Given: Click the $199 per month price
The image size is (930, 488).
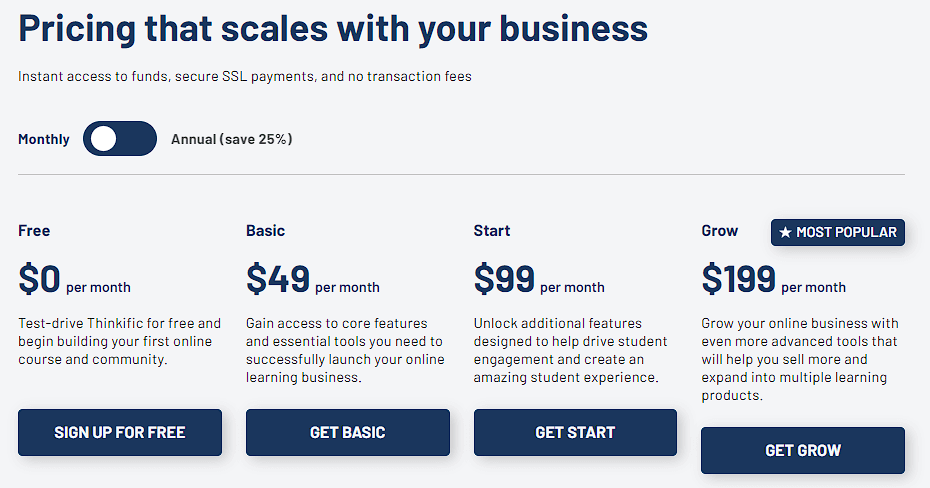Looking at the screenshot, I should pos(773,281).
